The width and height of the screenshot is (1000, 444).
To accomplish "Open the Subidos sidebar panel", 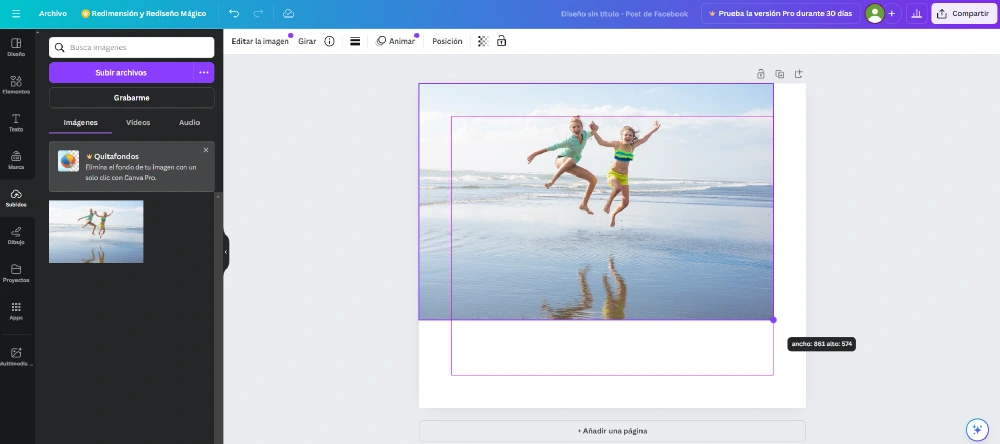I will coord(17,198).
